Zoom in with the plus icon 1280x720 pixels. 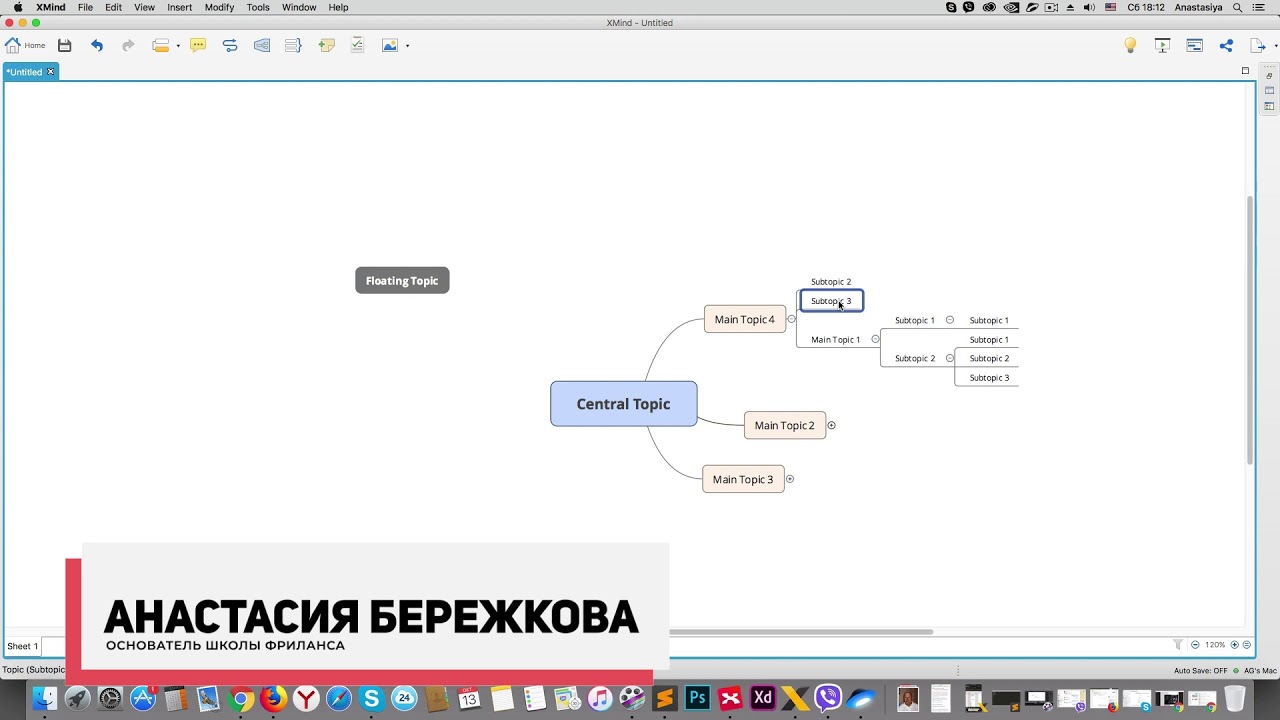click(1235, 645)
